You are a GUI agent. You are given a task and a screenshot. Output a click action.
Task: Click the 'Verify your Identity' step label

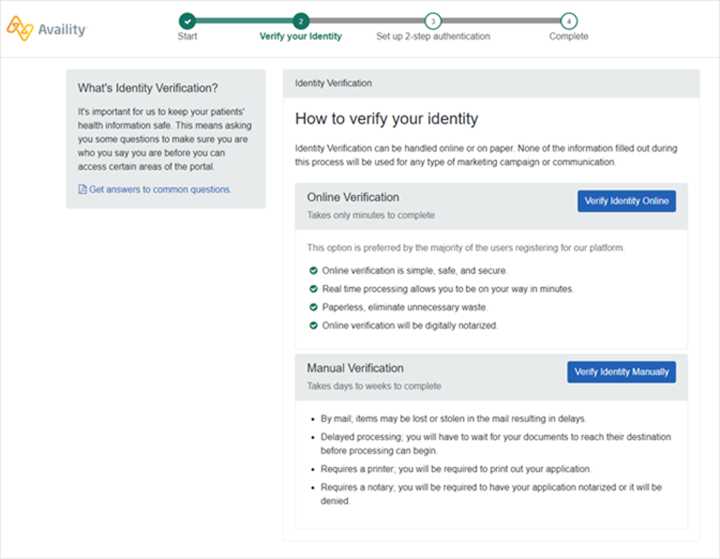click(x=301, y=36)
